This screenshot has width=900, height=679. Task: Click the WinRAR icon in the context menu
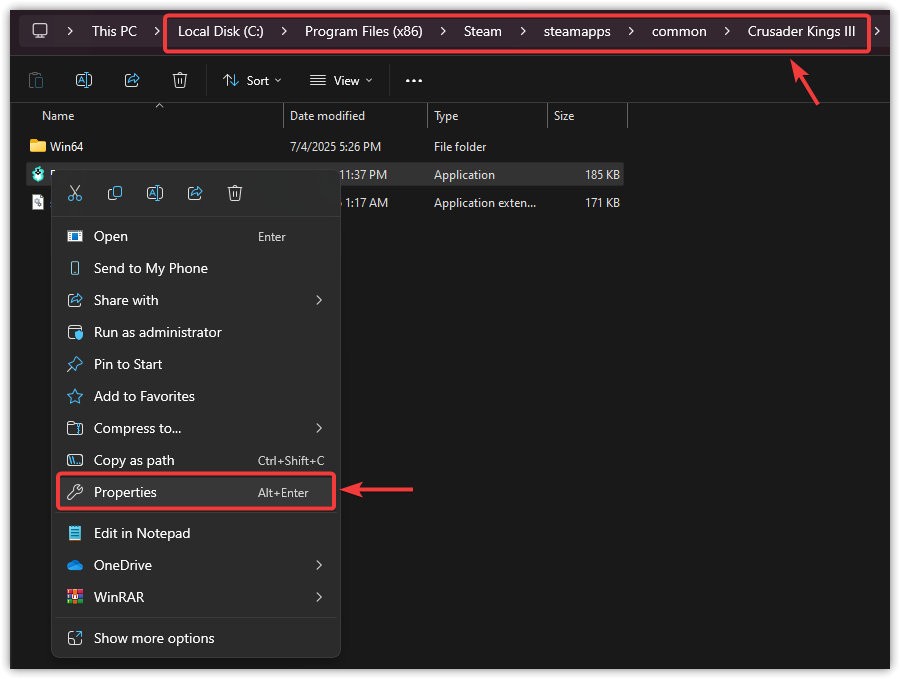pos(74,597)
